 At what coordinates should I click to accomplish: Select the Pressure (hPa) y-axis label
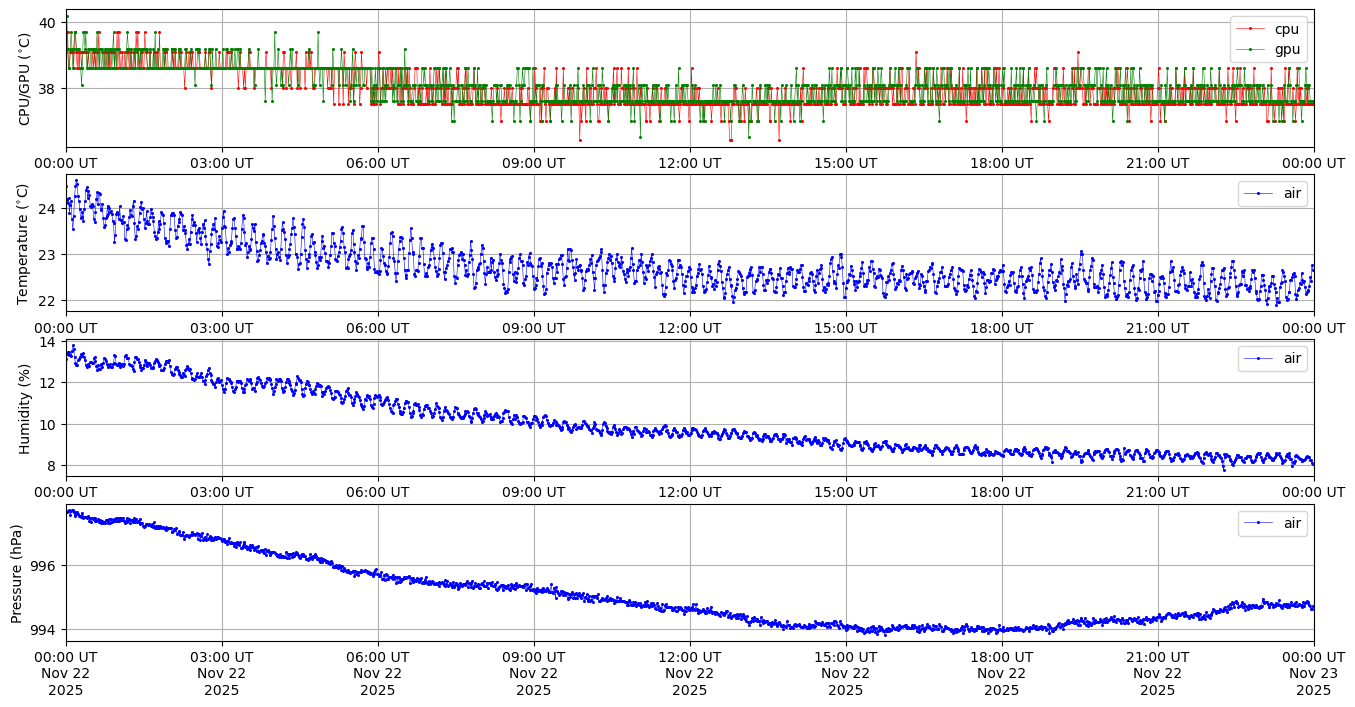pyautogui.click(x=17, y=573)
